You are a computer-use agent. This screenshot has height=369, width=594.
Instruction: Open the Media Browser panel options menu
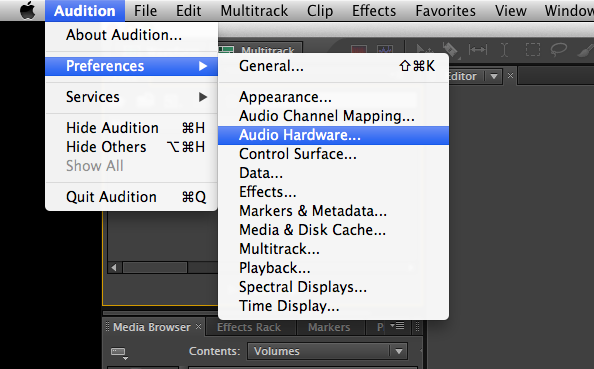tap(397, 326)
